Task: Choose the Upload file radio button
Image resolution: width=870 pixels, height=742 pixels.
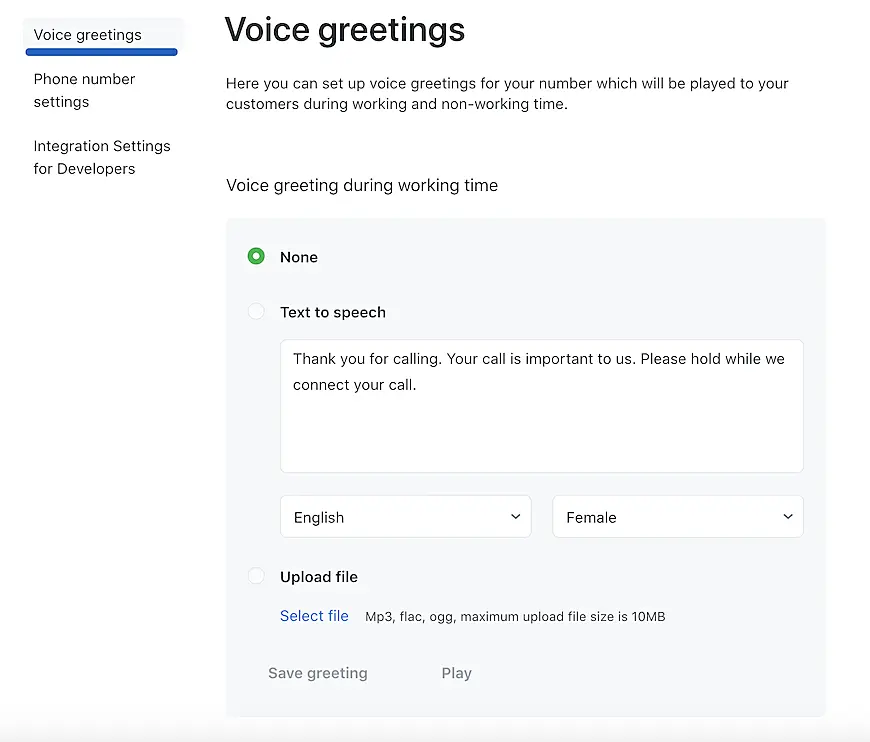Action: [256, 577]
